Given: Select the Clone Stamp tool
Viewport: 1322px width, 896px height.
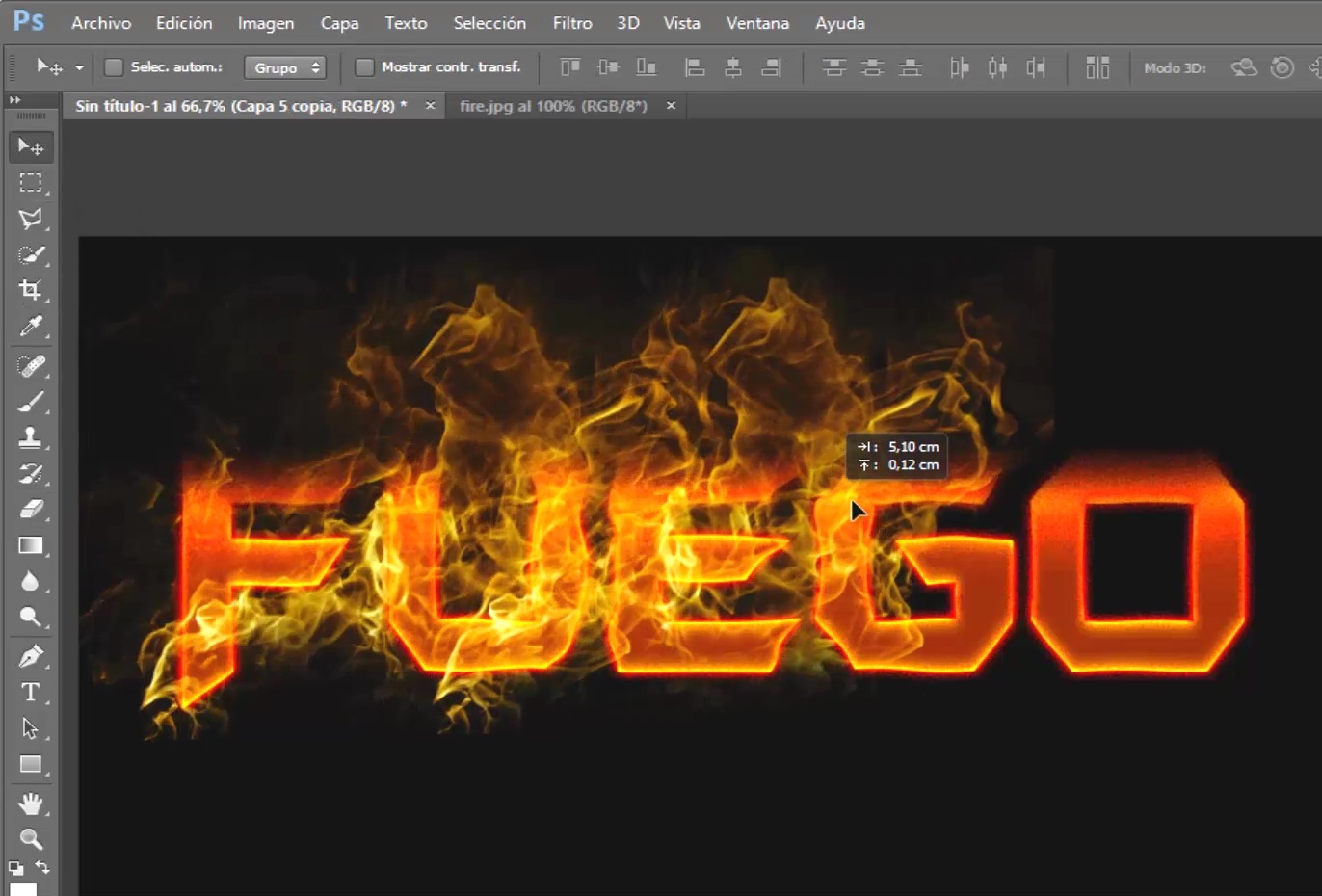Looking at the screenshot, I should click(x=31, y=437).
